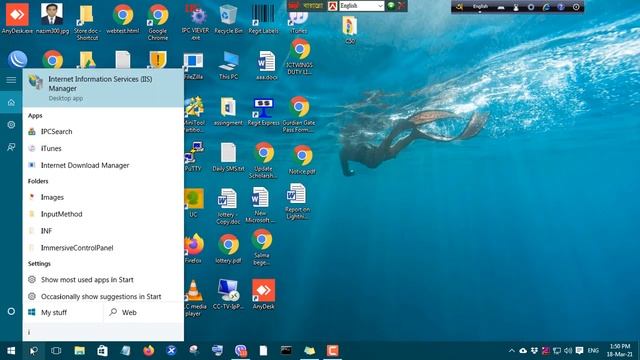
Task: Expand the hamburger menu in search panel
Action: tap(11, 80)
